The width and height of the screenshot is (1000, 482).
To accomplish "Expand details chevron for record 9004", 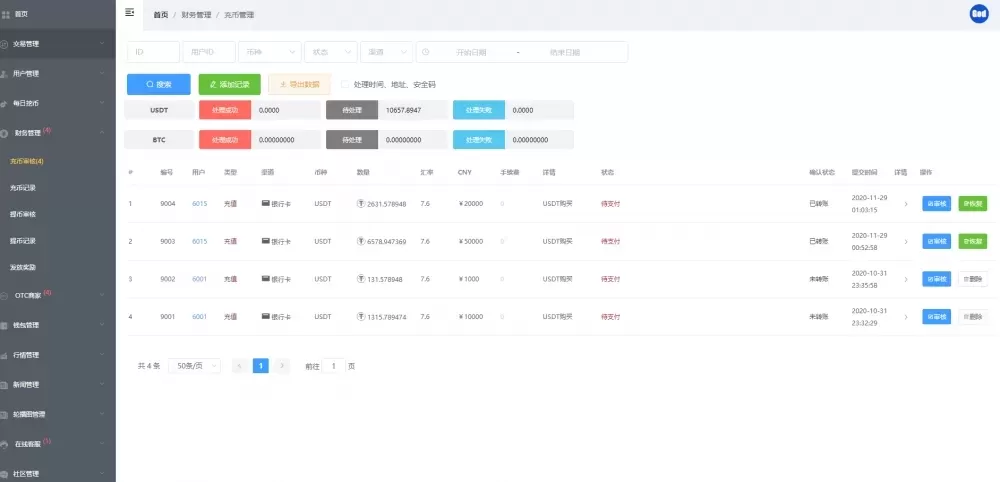I will click(906, 204).
